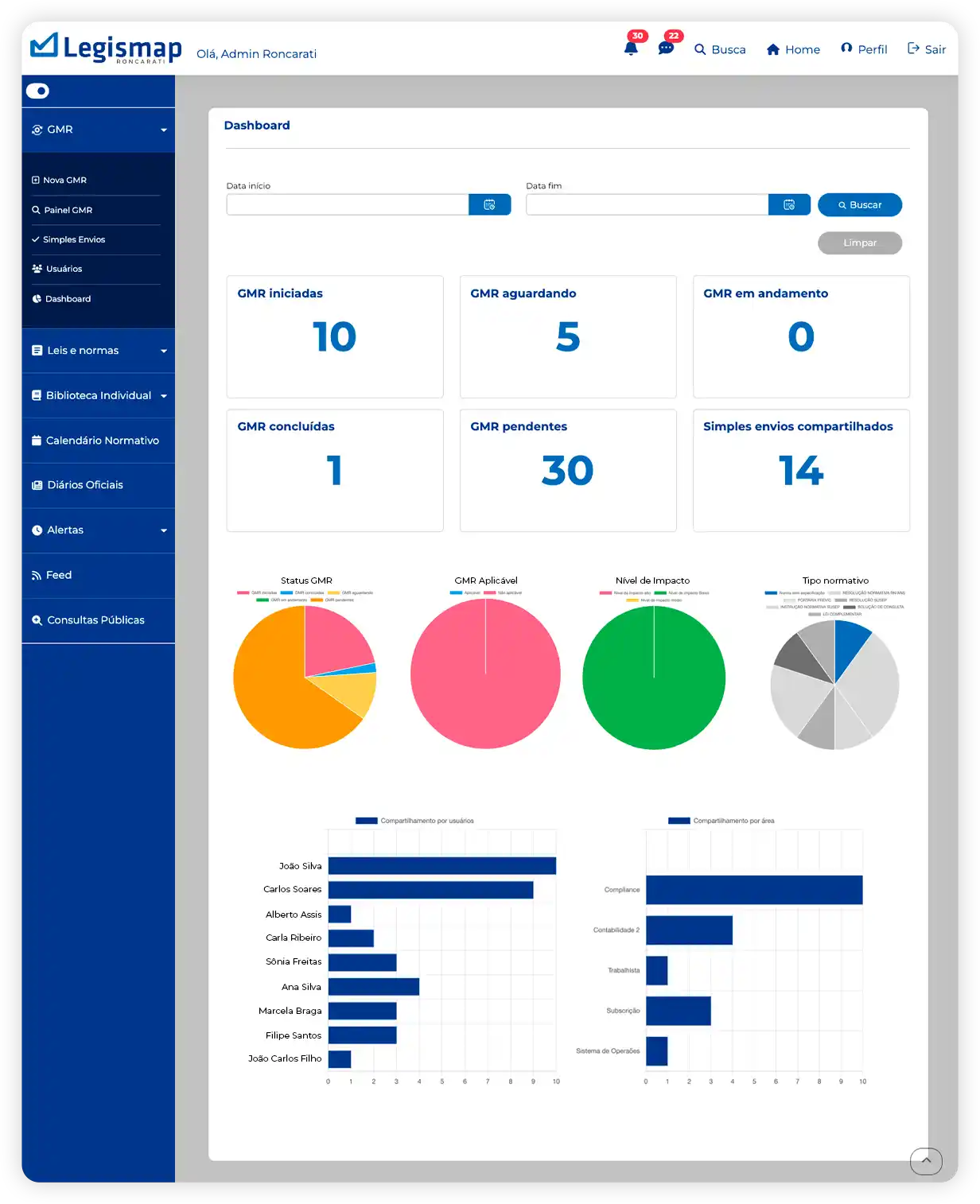Toggle the Compartilhamento por área legend
The image size is (980, 1204).
[x=721, y=821]
